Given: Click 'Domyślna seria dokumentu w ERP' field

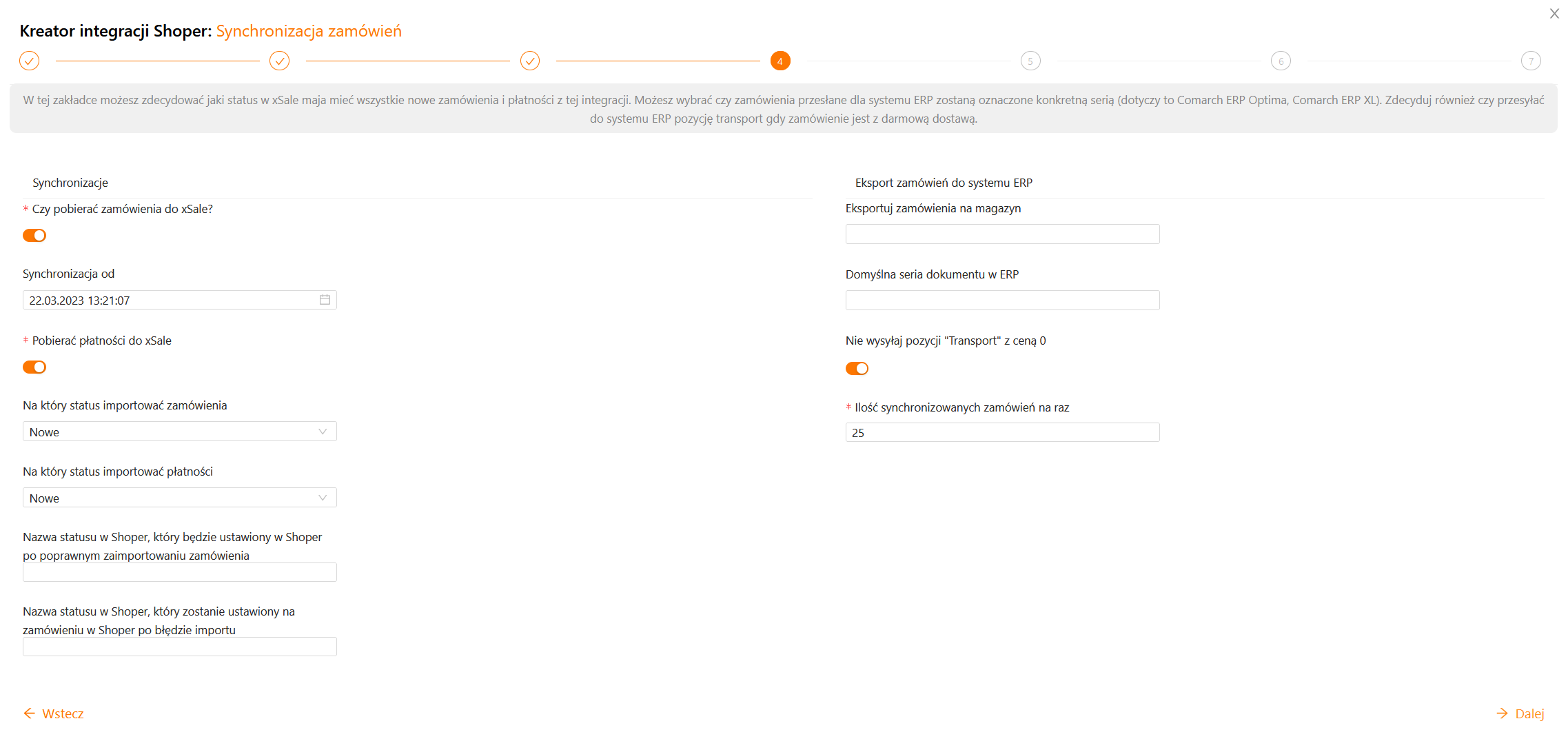Looking at the screenshot, I should click(x=1002, y=301).
